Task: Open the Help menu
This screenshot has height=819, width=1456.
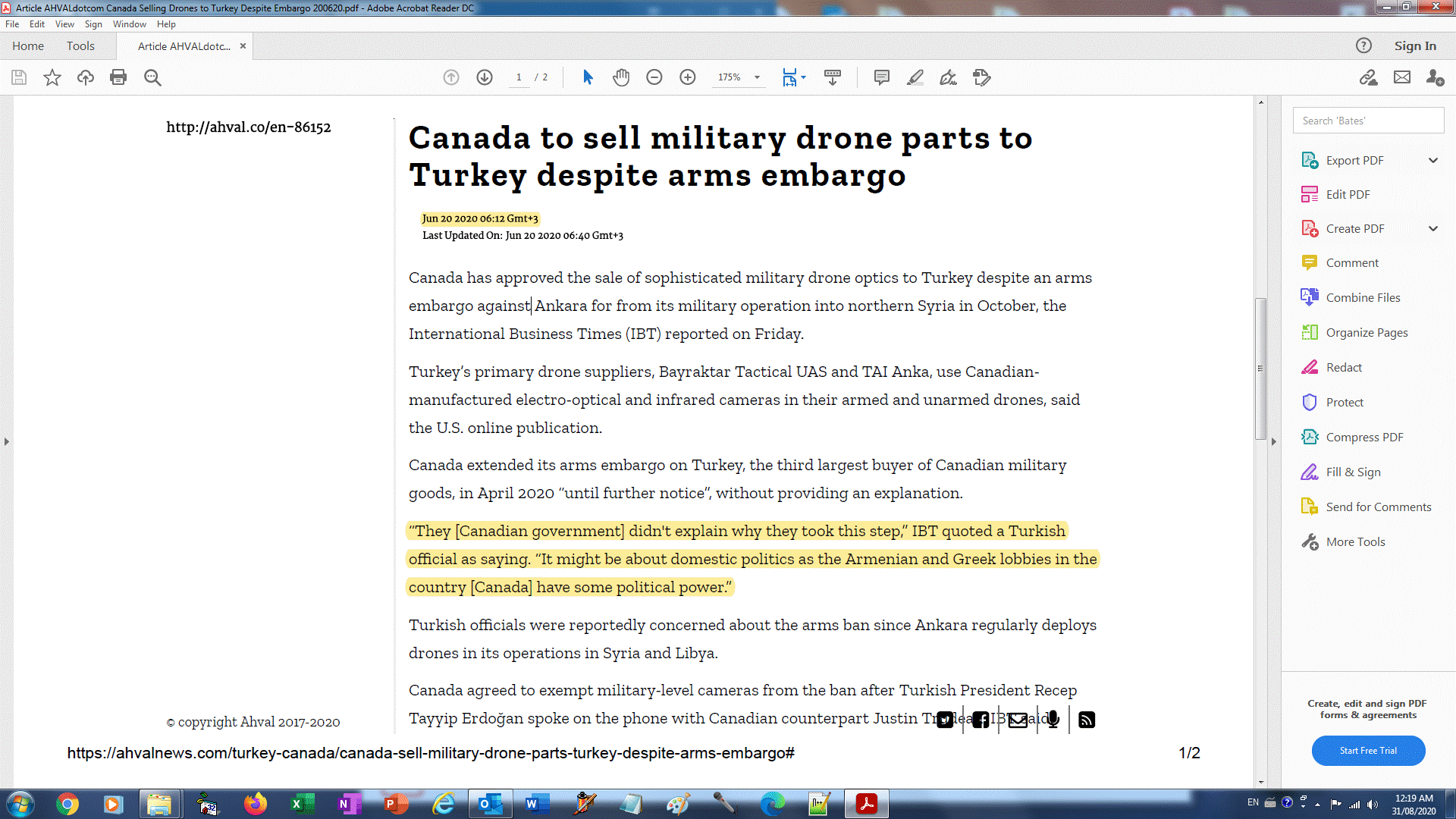Action: (166, 24)
